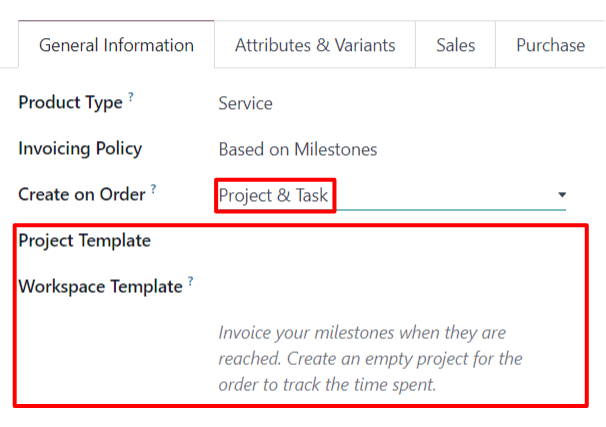Click the dropdown caret for Create on Order
This screenshot has height=427, width=606.
(x=562, y=194)
